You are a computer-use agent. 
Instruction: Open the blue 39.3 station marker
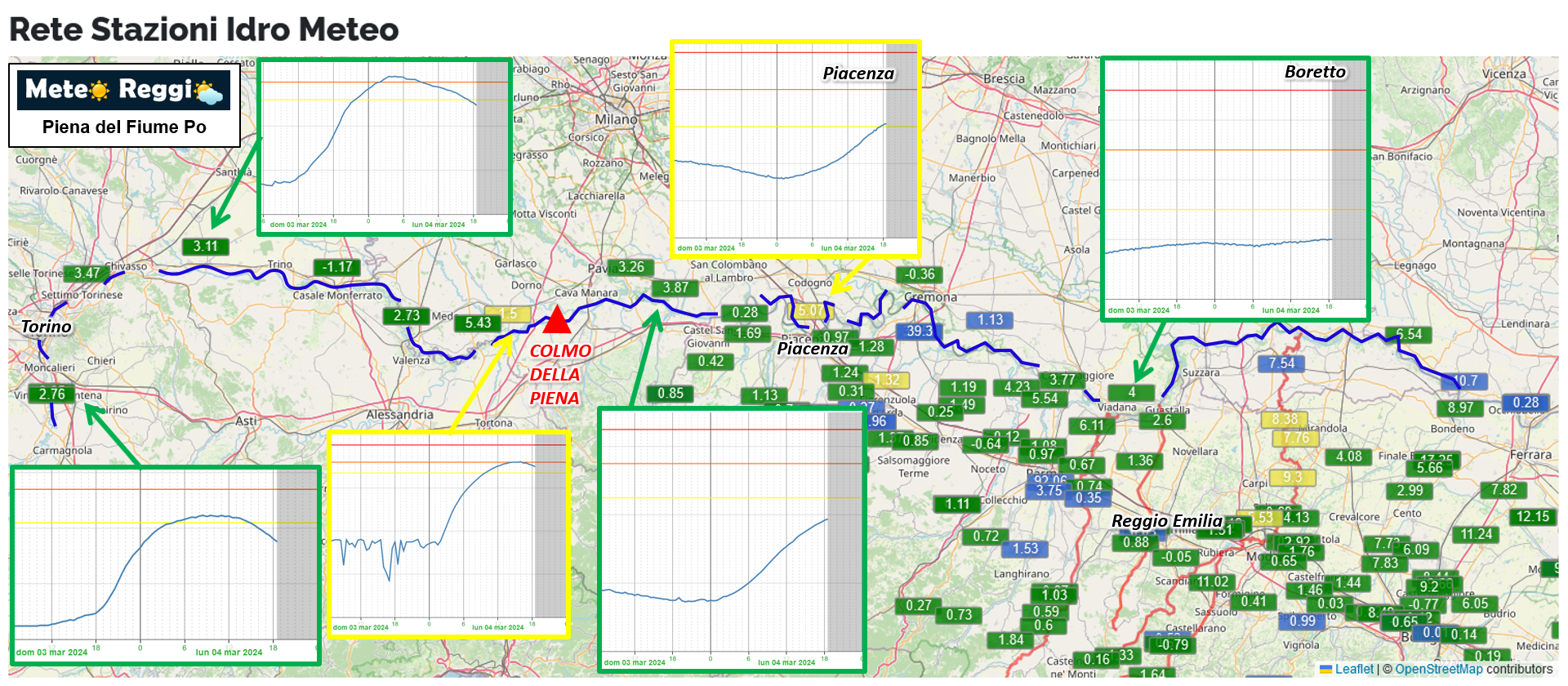pyautogui.click(x=919, y=331)
